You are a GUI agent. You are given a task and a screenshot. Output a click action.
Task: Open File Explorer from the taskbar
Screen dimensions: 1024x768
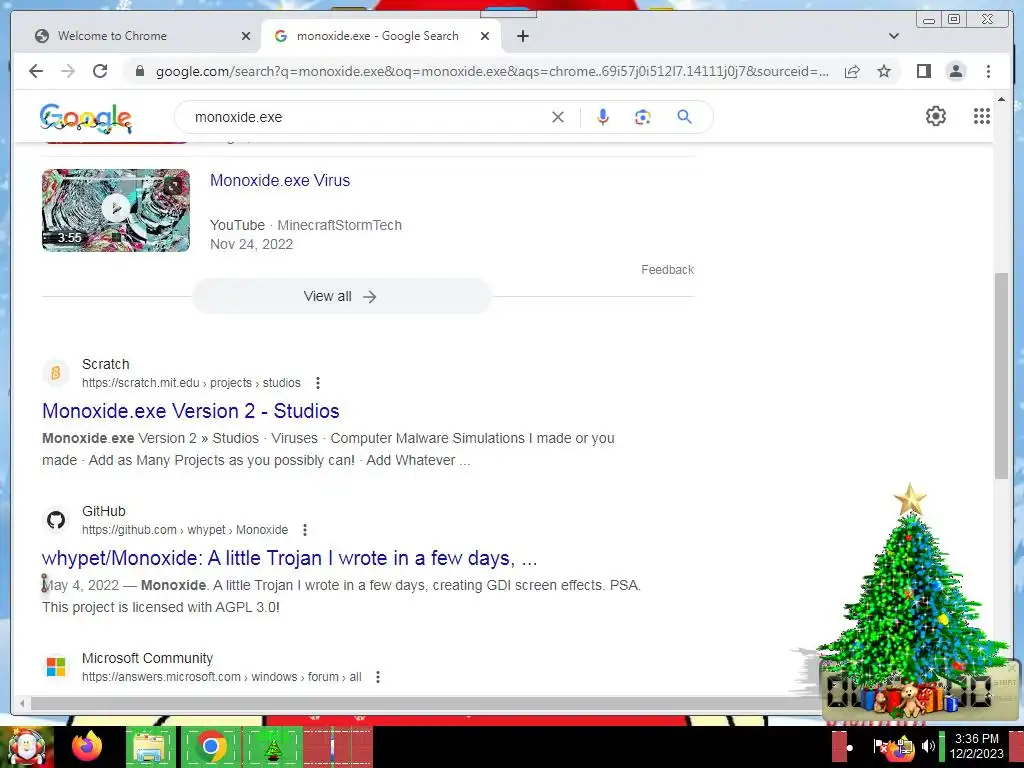point(150,747)
